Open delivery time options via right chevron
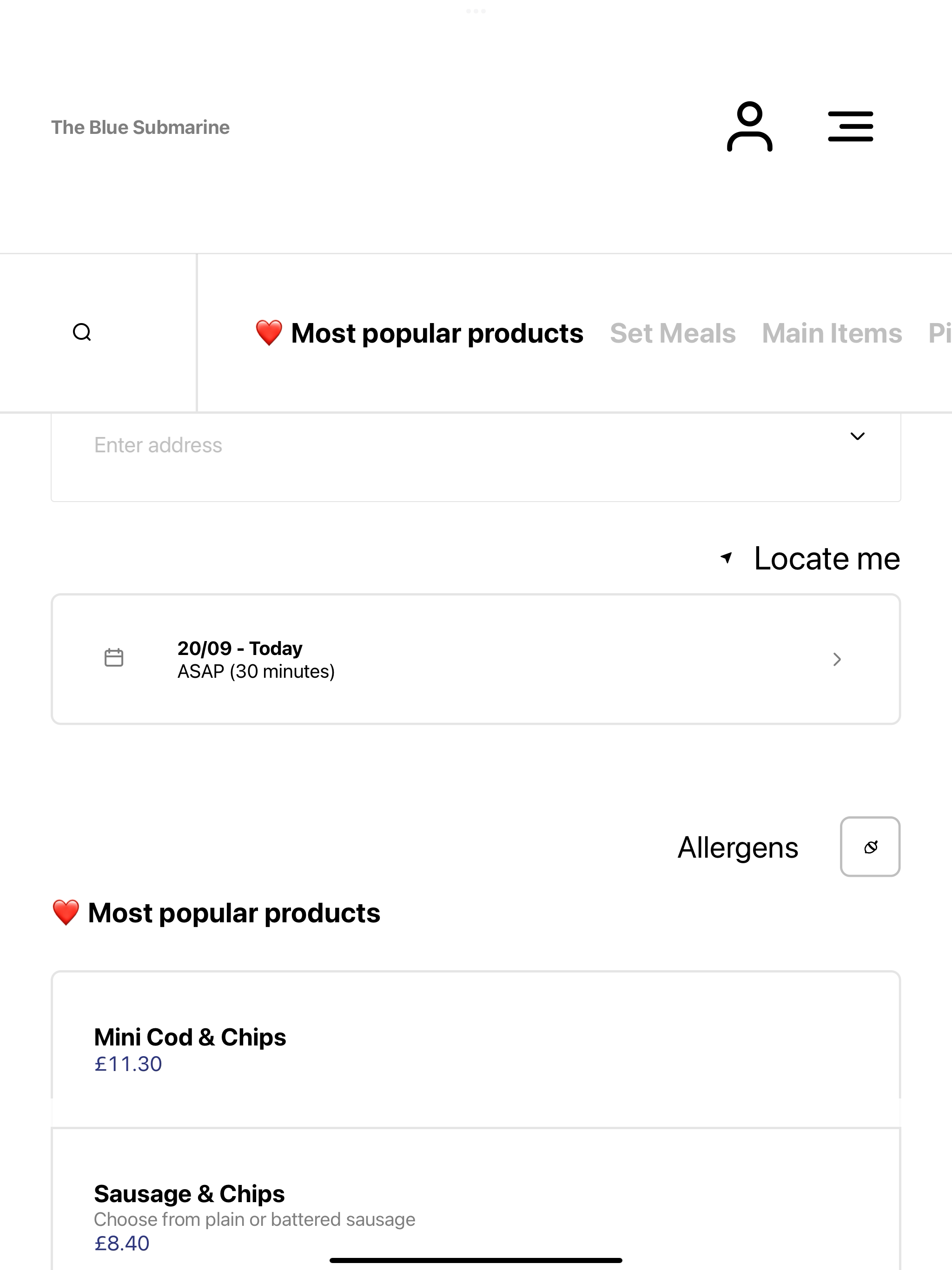This screenshot has width=952, height=1270. [x=837, y=659]
